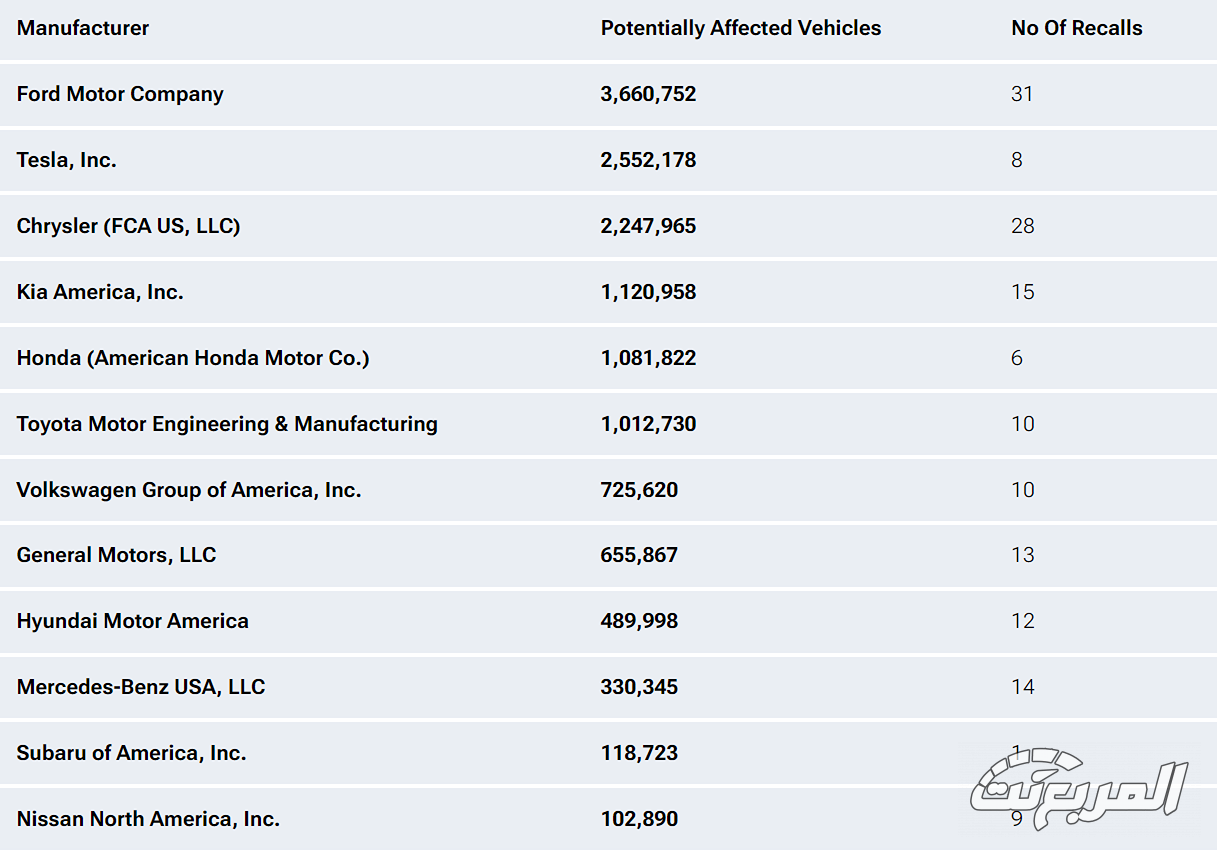Select the Hyundai Motor America cell

pyautogui.click(x=132, y=621)
